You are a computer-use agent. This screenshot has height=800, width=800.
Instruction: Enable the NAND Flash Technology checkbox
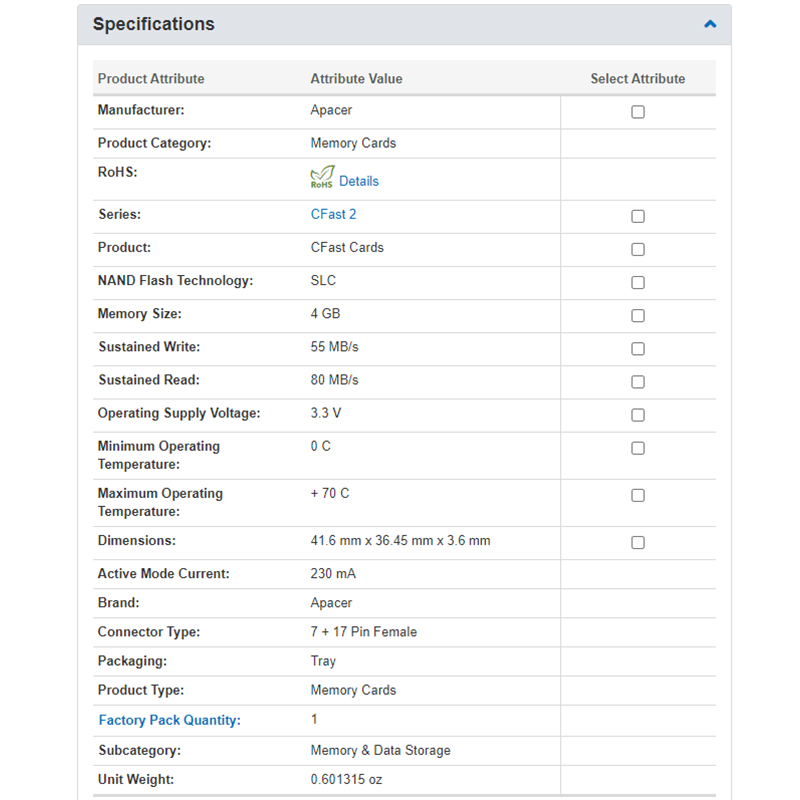pyautogui.click(x=638, y=283)
